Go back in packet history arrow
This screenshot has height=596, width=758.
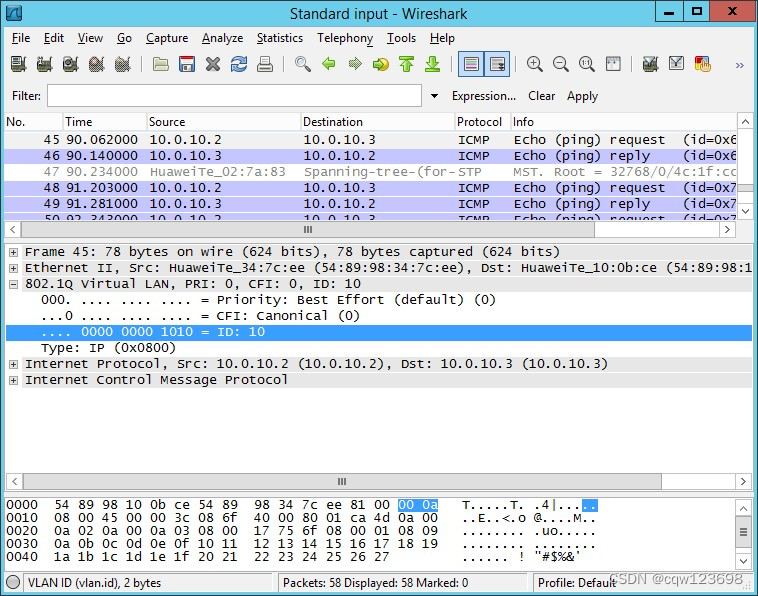[x=329, y=64]
